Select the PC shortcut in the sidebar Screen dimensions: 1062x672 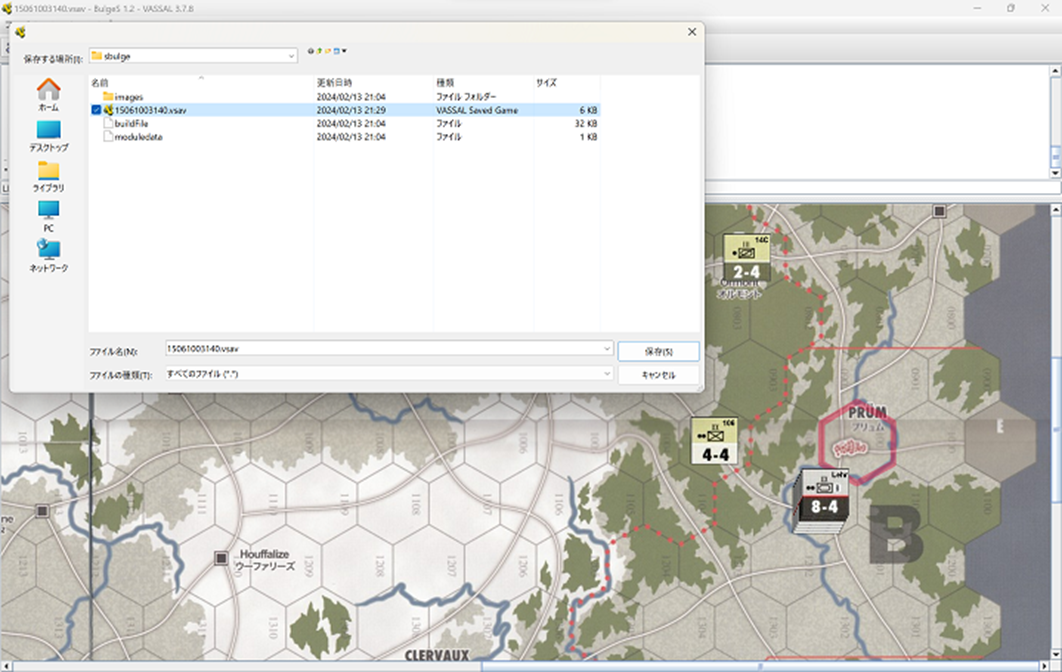point(48,216)
